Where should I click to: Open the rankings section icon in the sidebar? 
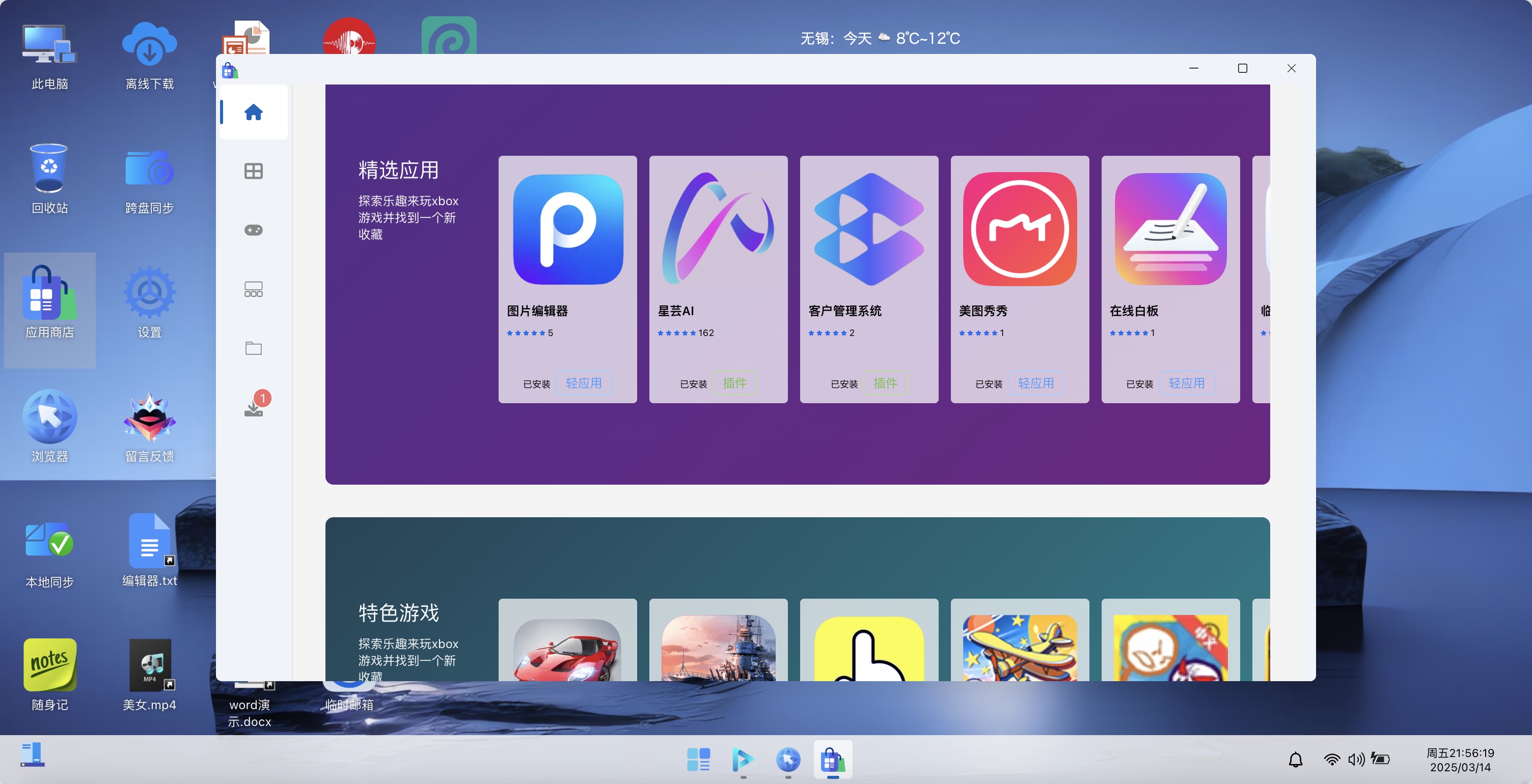tap(253, 290)
